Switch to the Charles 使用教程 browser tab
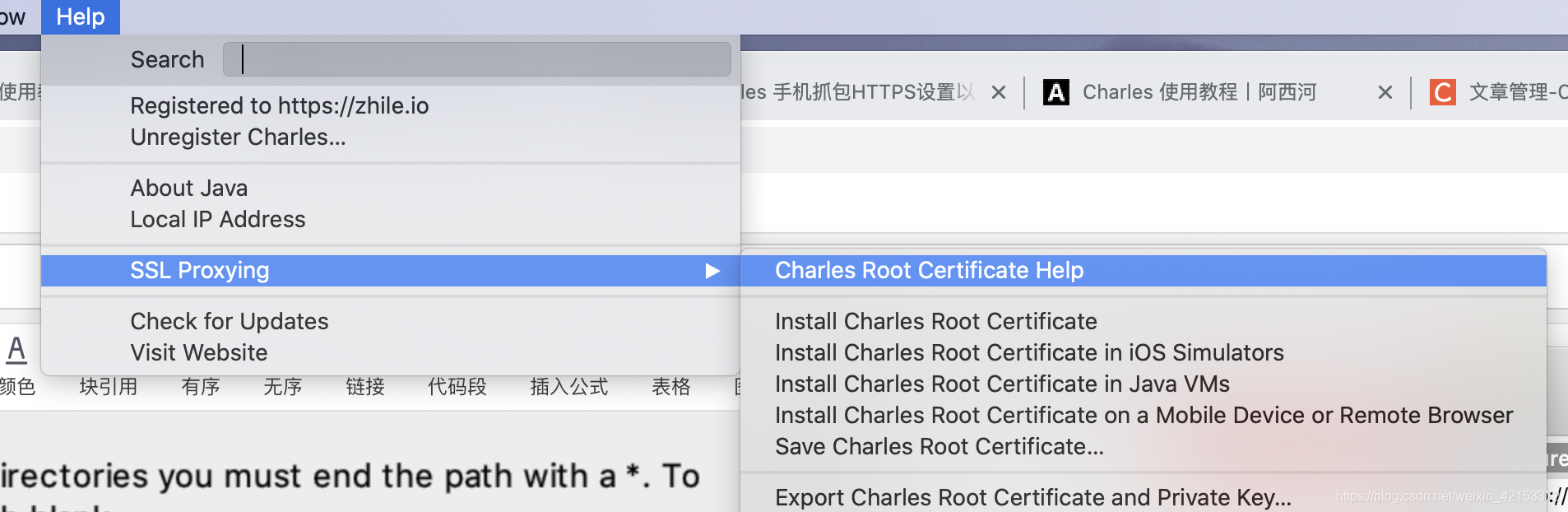Viewport: 1568px width, 512px height. [1199, 92]
